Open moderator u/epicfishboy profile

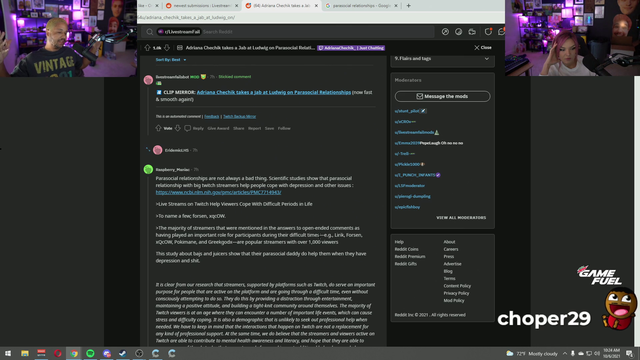pyautogui.click(x=407, y=207)
